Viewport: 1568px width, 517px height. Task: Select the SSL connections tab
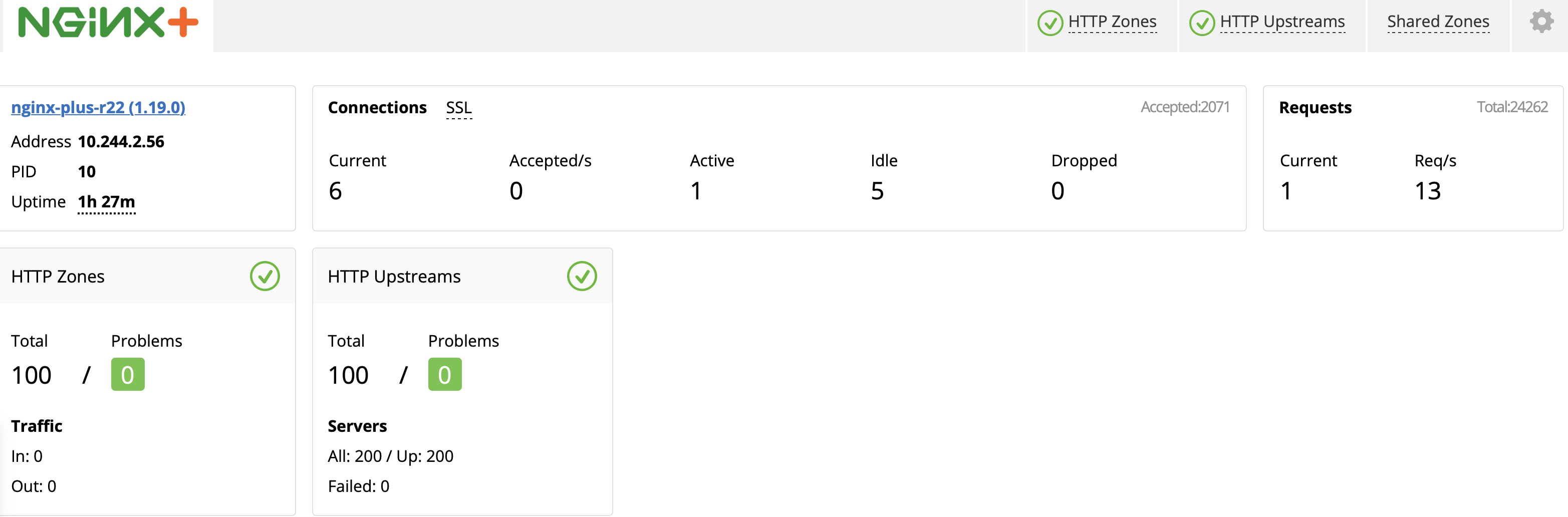(x=459, y=108)
